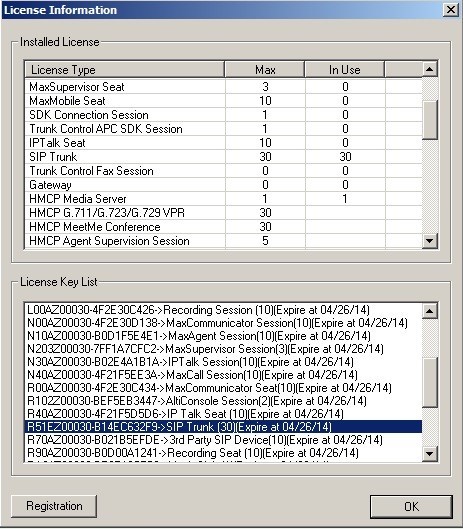Select the MaxMobile Seat row
The image size is (463, 529).
click(x=223, y=101)
